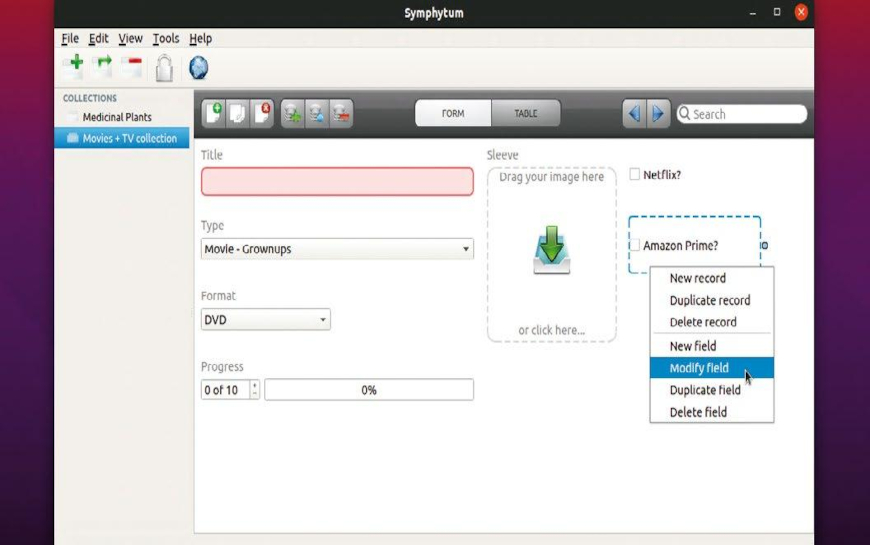This screenshot has width=870, height=545.
Task: Choose Modify field in context menu
Action: [x=711, y=368]
